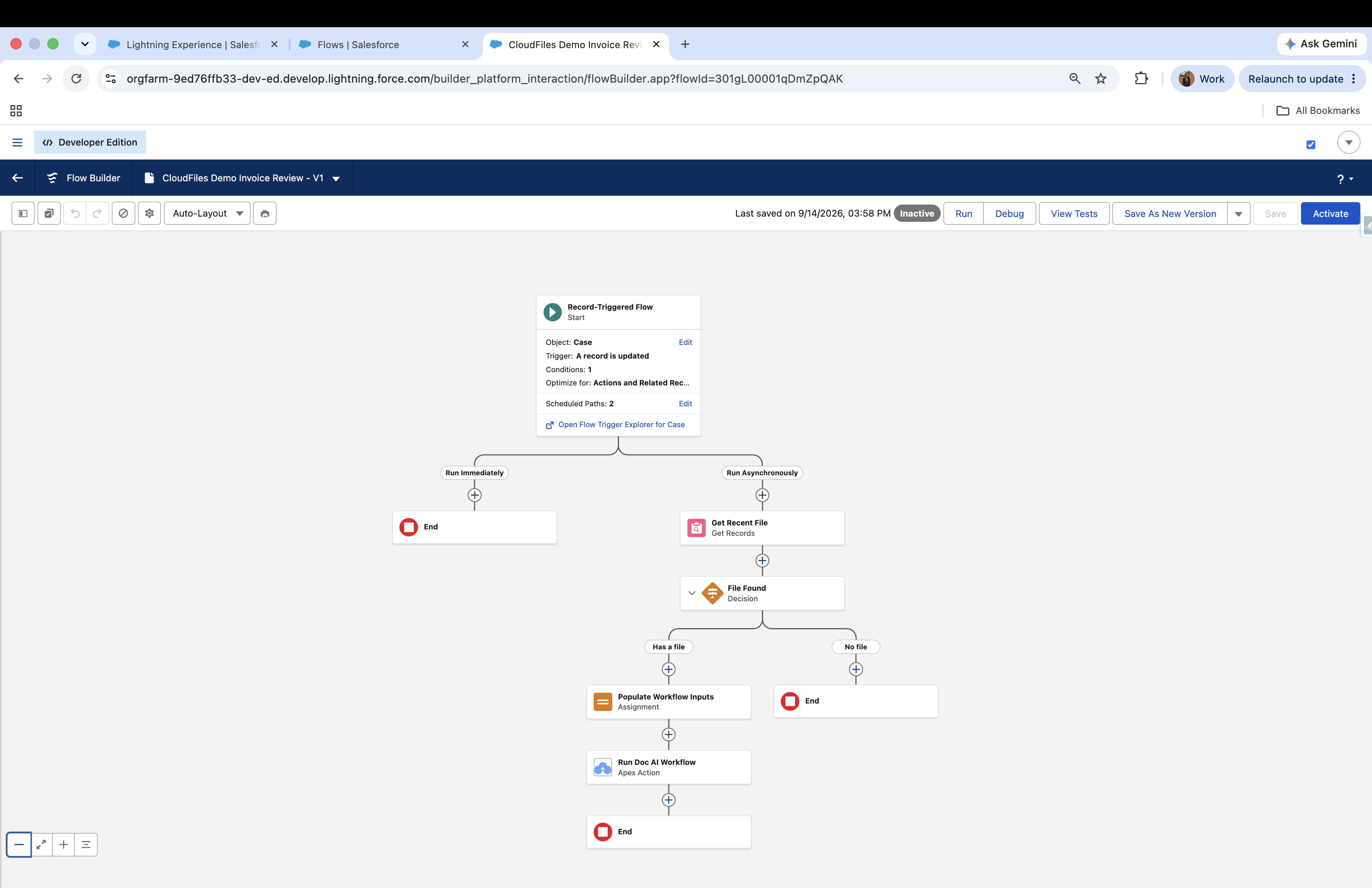Screen dimensions: 1372x888
Task: Click the circle-slash icon in the flow toolbar
Action: (124, 213)
